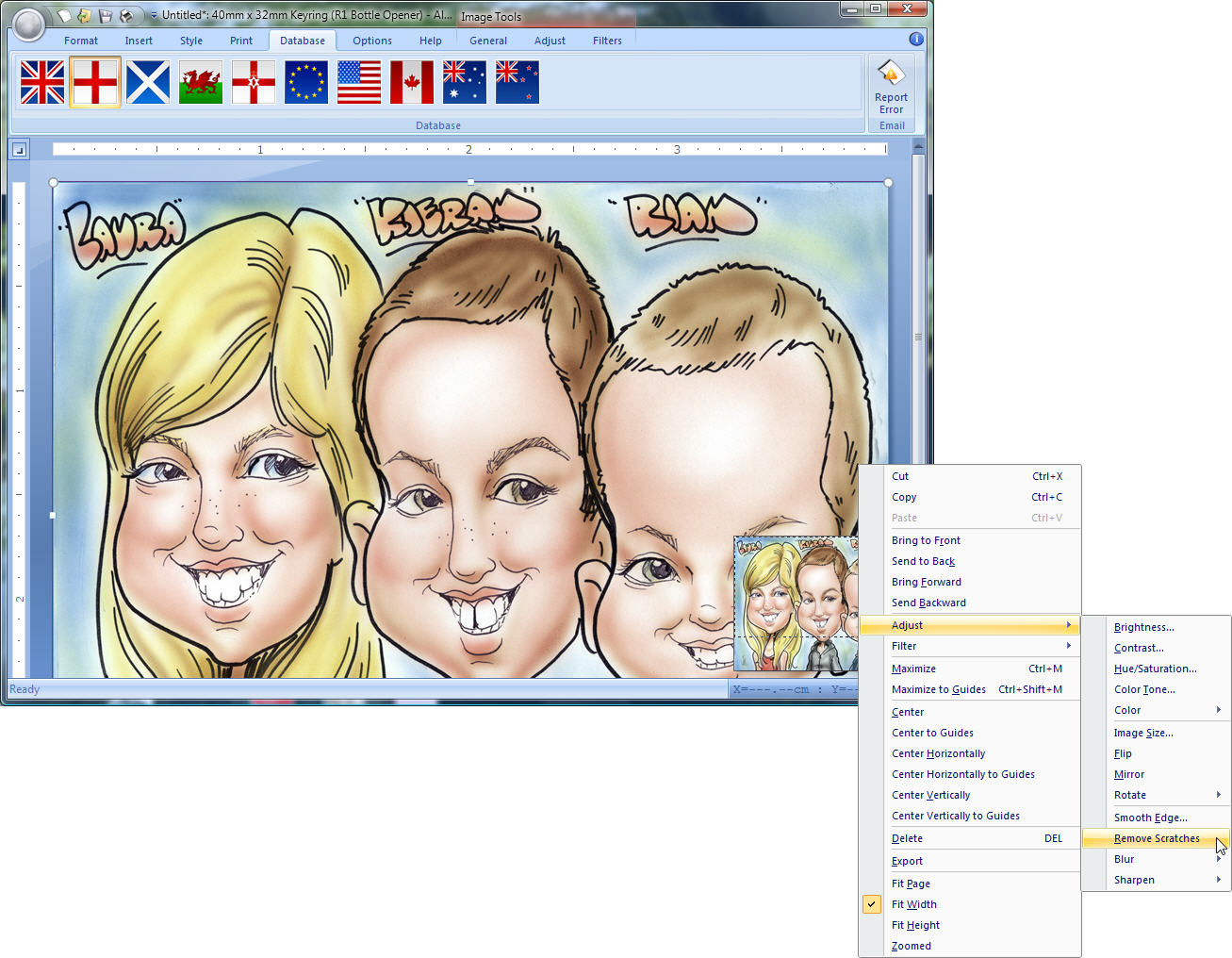Toggle the checked Fit Width option

(913, 904)
